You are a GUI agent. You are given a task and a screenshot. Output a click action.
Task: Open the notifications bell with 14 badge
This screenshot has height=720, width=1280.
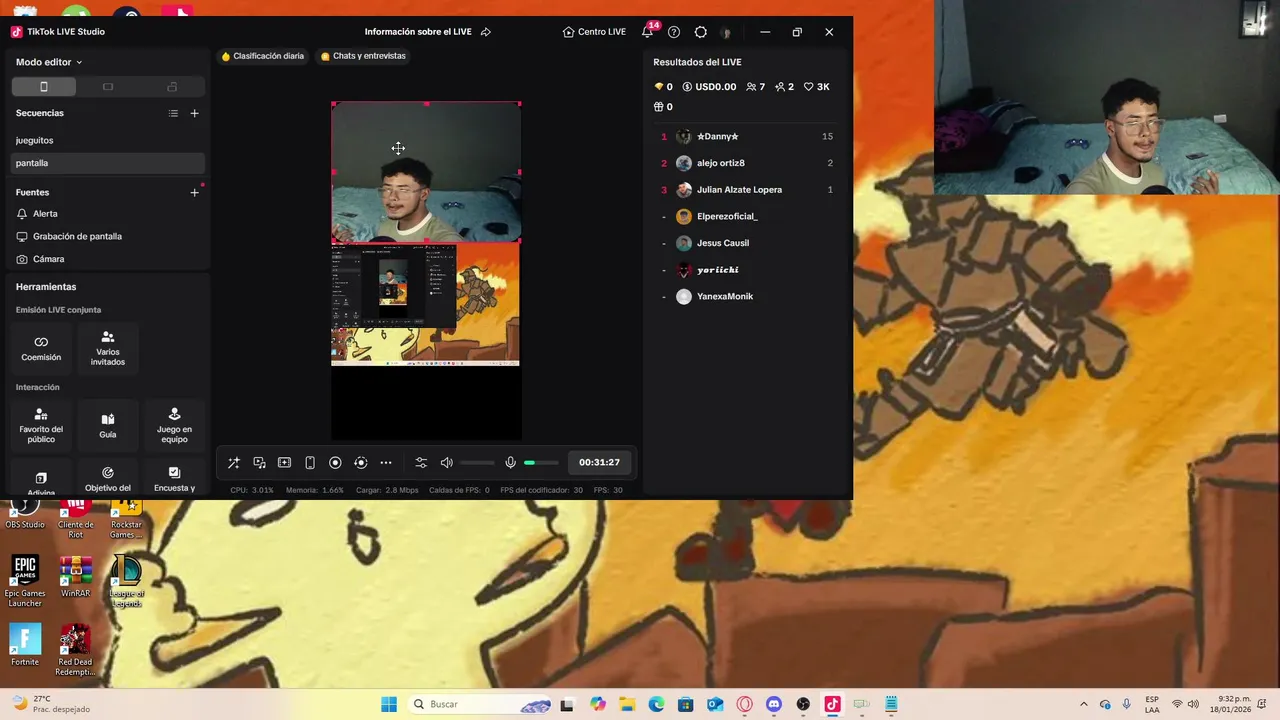[647, 32]
